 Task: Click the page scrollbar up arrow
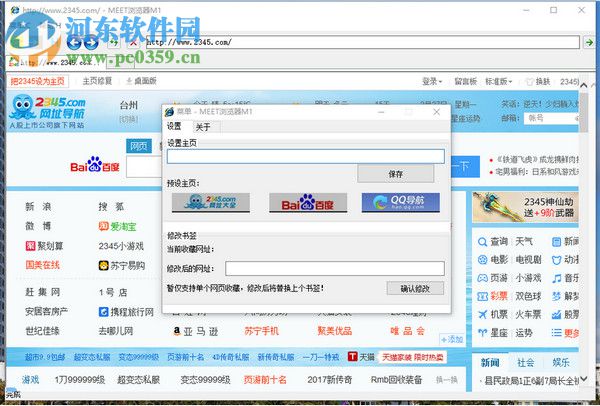coord(584,85)
